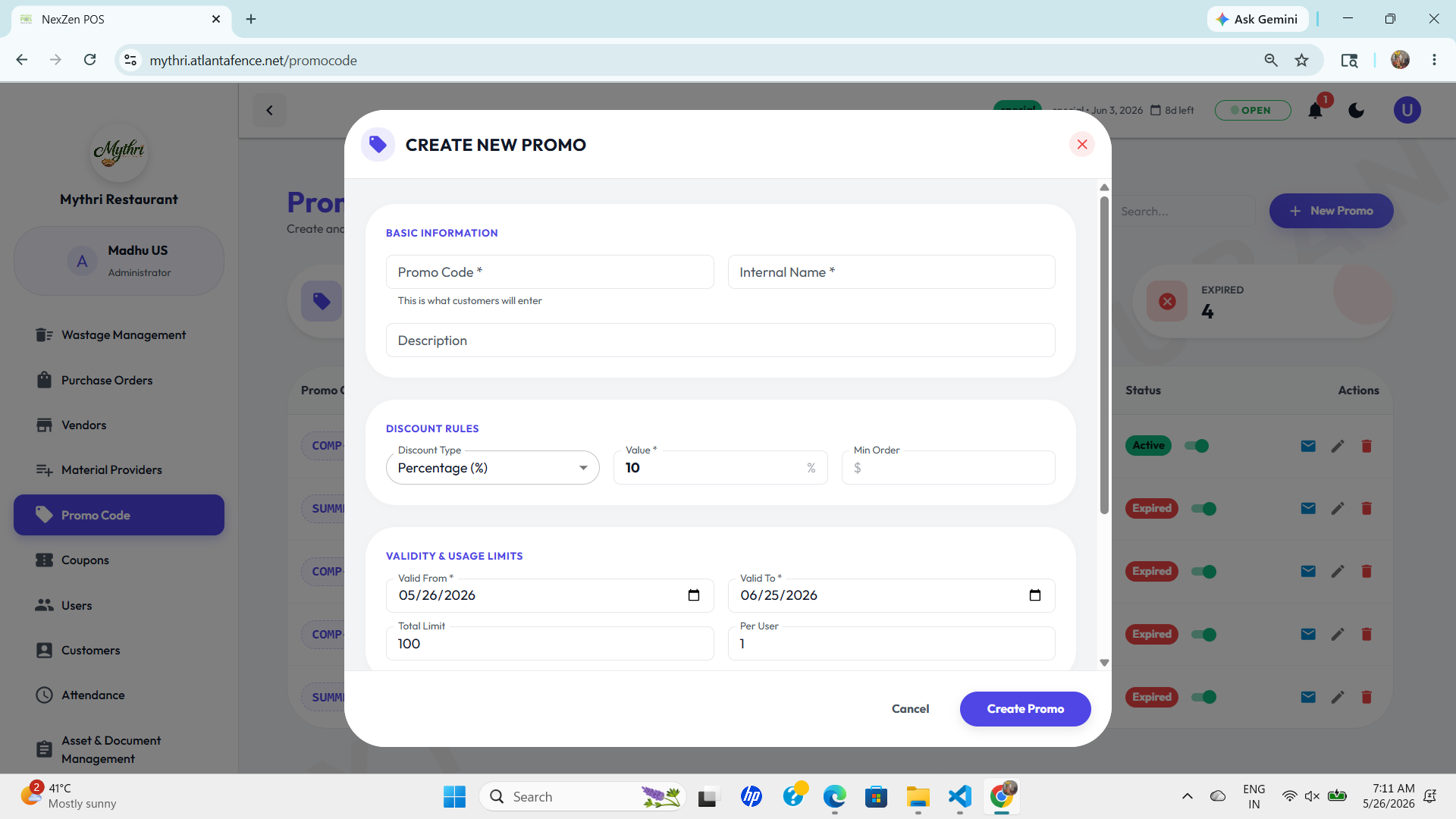Open browser zoom magnifier icon

pyautogui.click(x=1271, y=60)
